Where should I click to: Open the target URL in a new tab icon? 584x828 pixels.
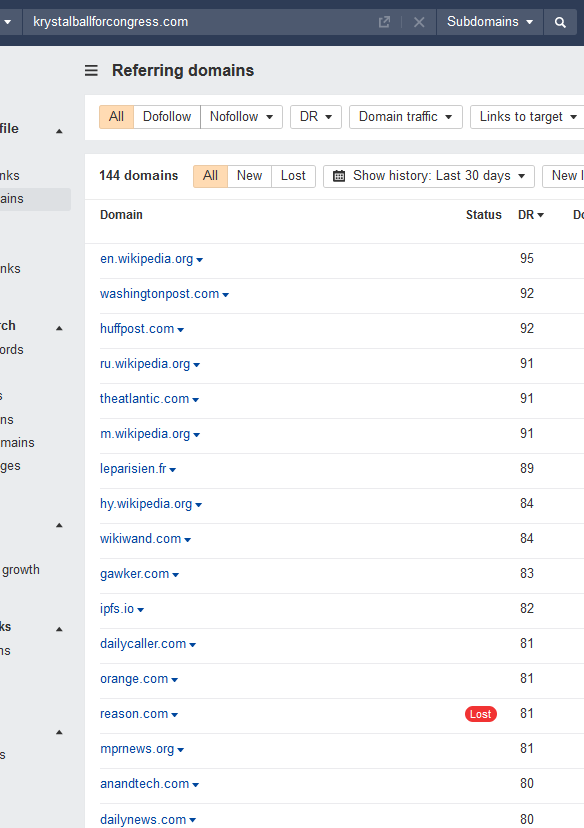(384, 22)
